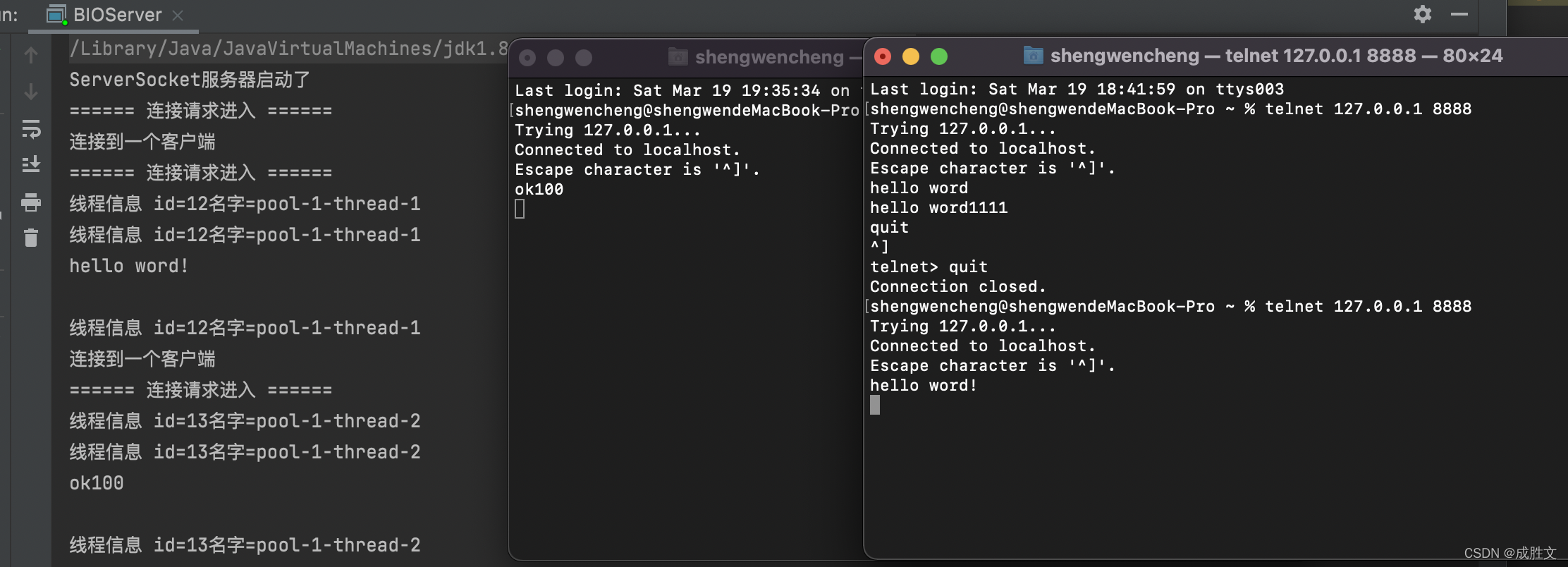The width and height of the screenshot is (1568, 567).
Task: Open the Run panel settings gear
Action: click(1423, 14)
